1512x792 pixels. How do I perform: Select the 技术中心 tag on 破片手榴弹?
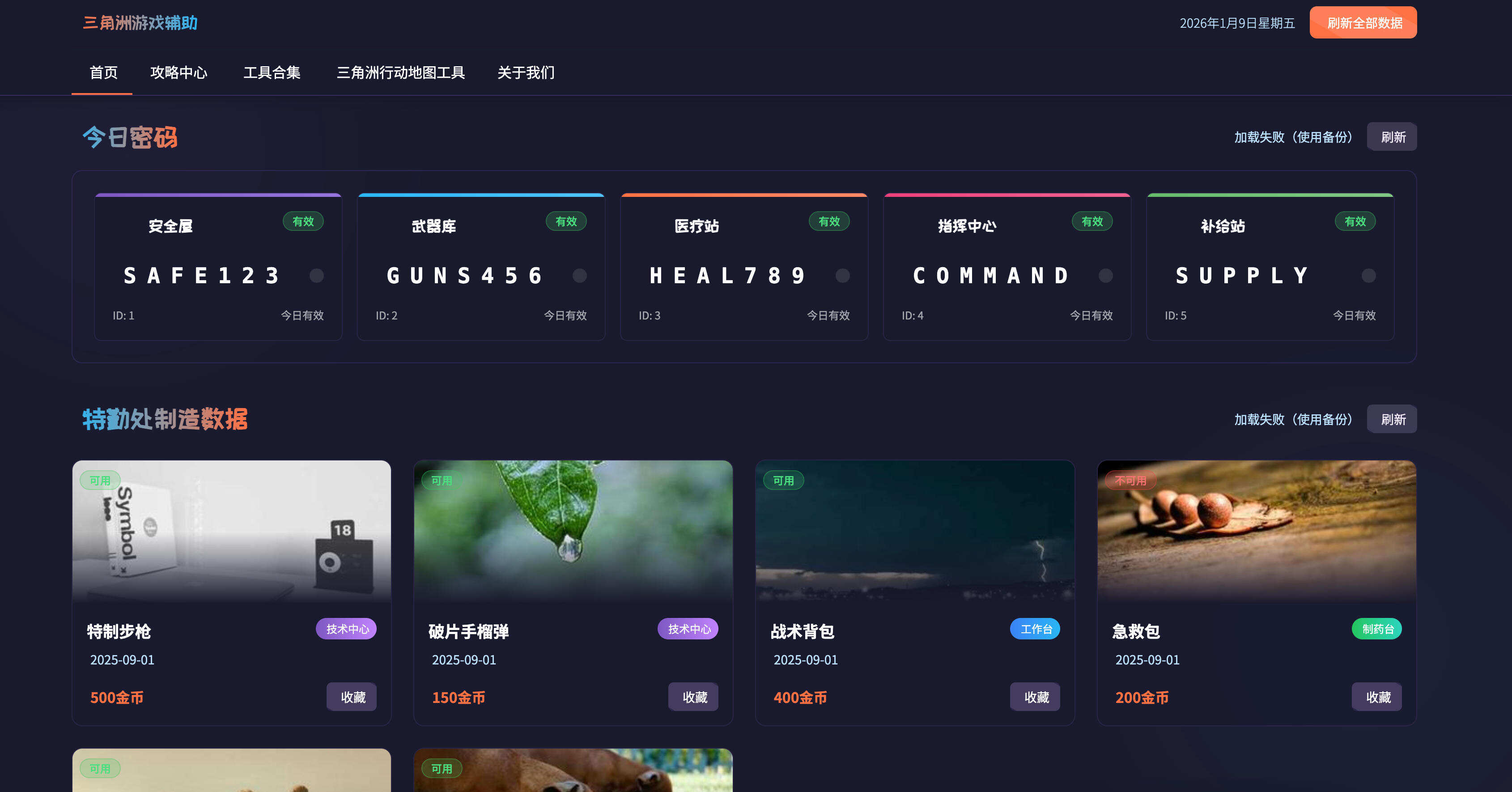[688, 628]
